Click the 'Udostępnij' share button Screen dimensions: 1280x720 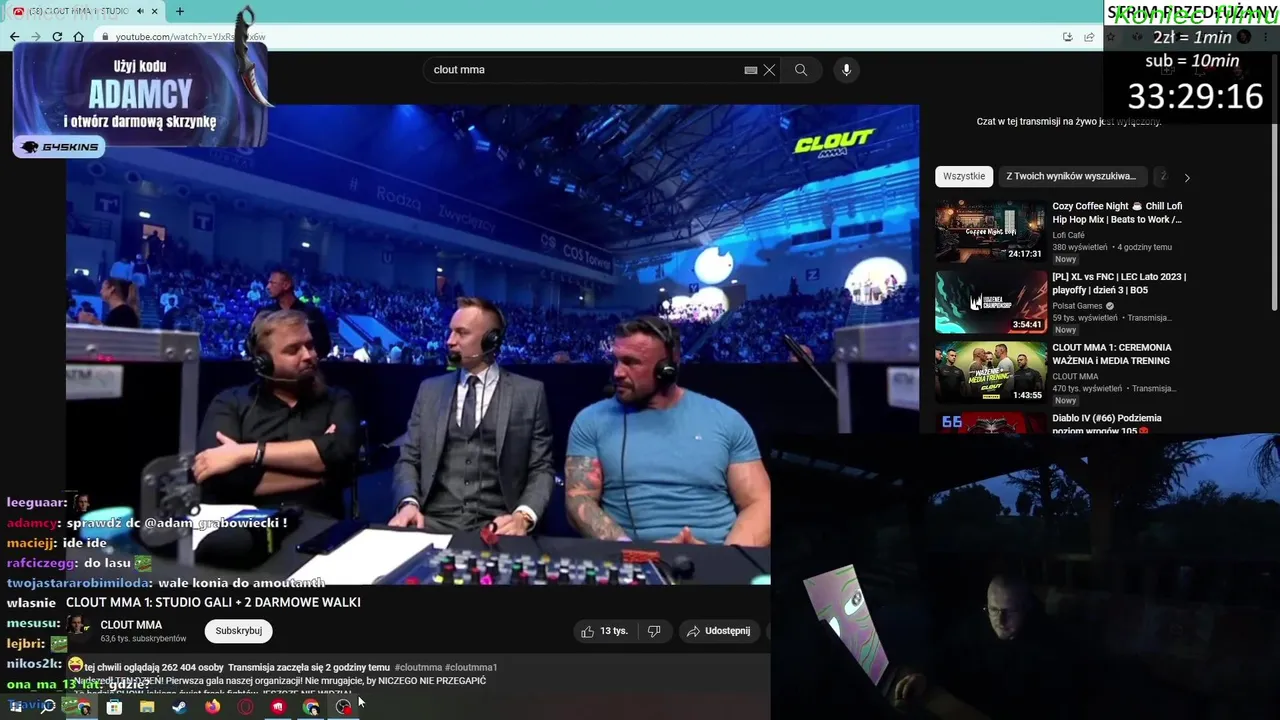719,631
